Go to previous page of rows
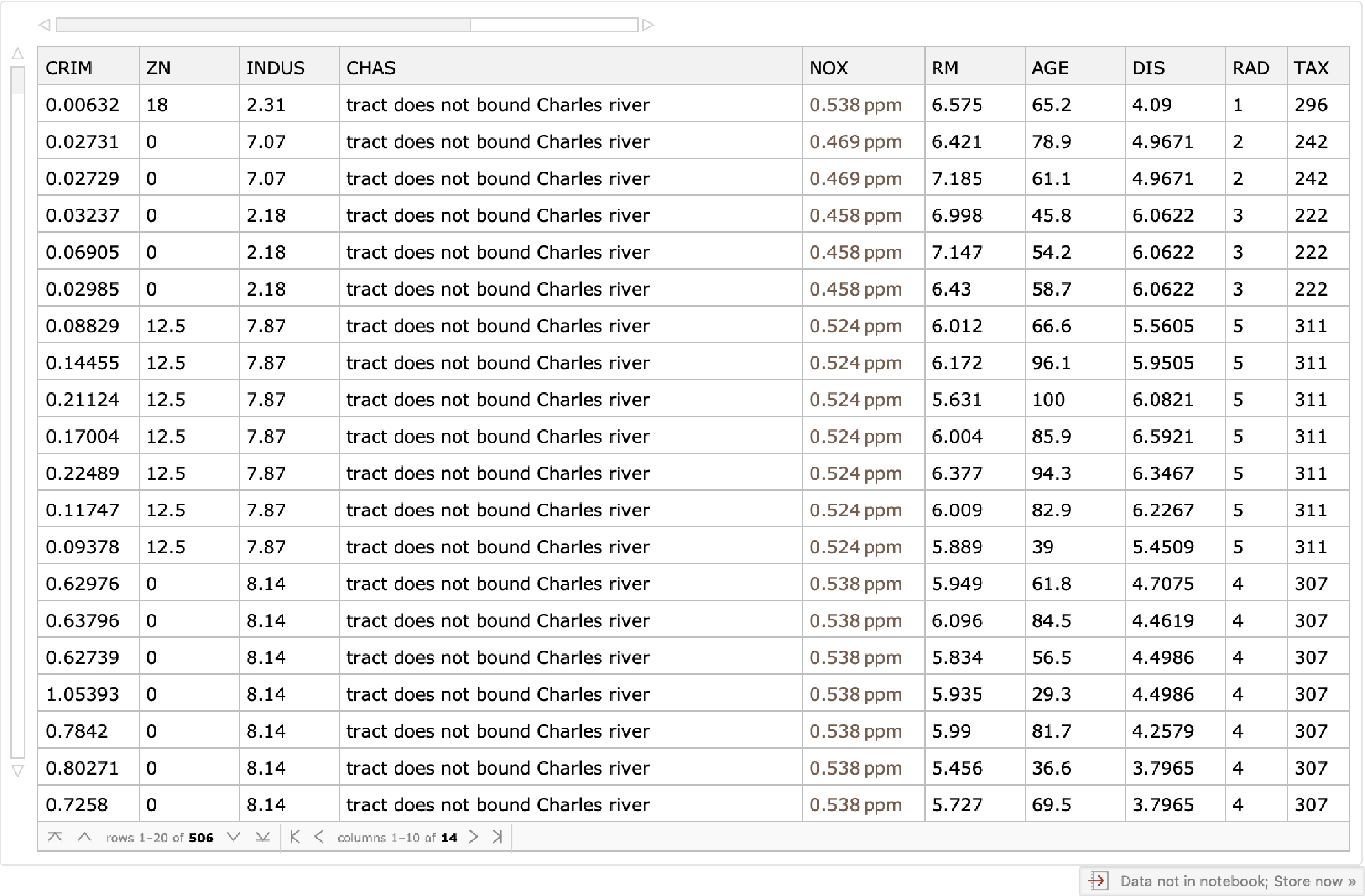Viewport: 1365px width, 896px height. point(84,837)
